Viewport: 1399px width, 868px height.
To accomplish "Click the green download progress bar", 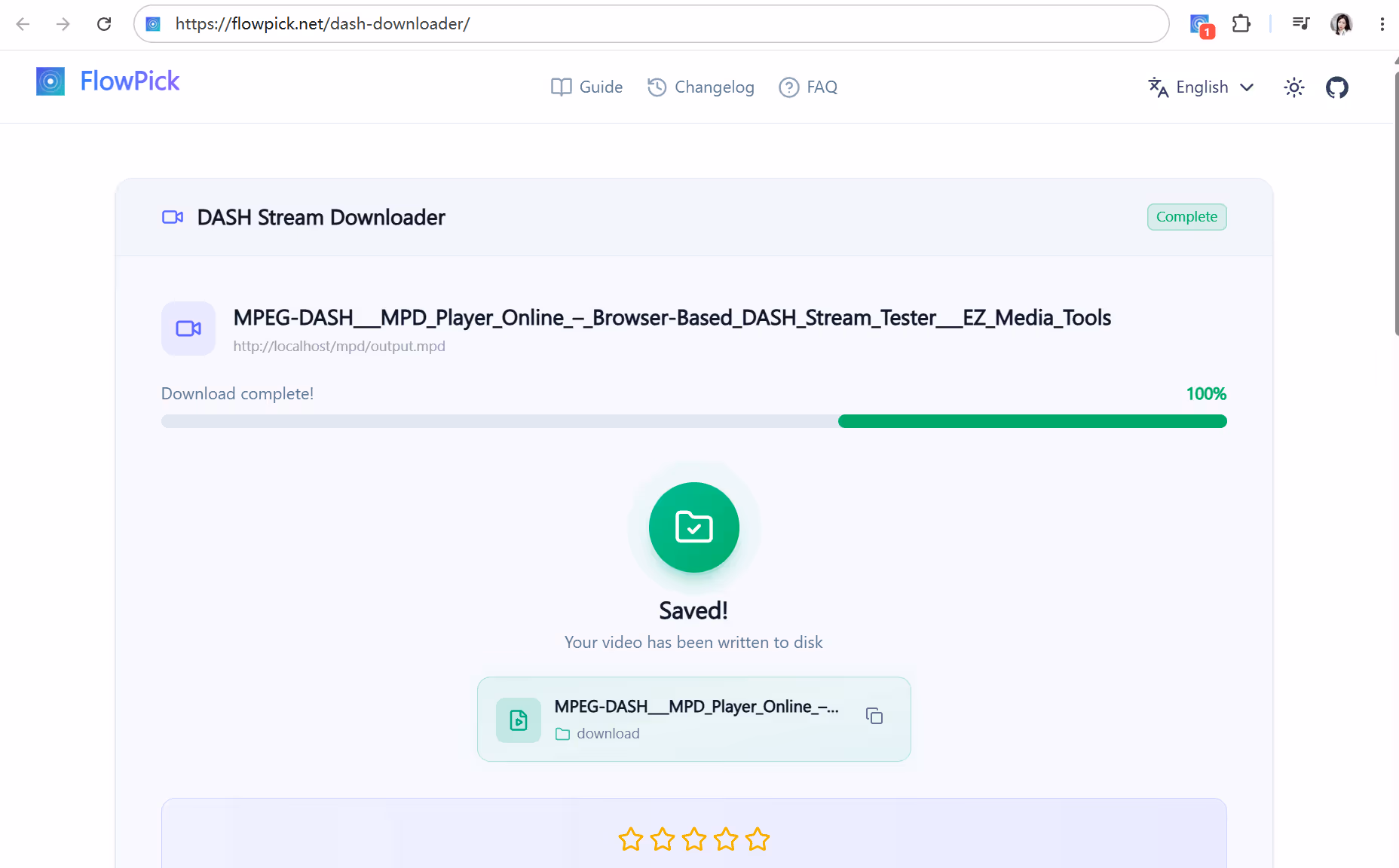I will [x=1033, y=421].
